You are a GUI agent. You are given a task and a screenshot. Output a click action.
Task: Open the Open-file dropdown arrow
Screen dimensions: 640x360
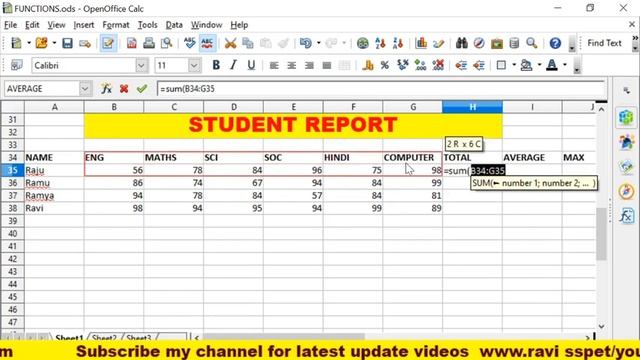point(54,43)
